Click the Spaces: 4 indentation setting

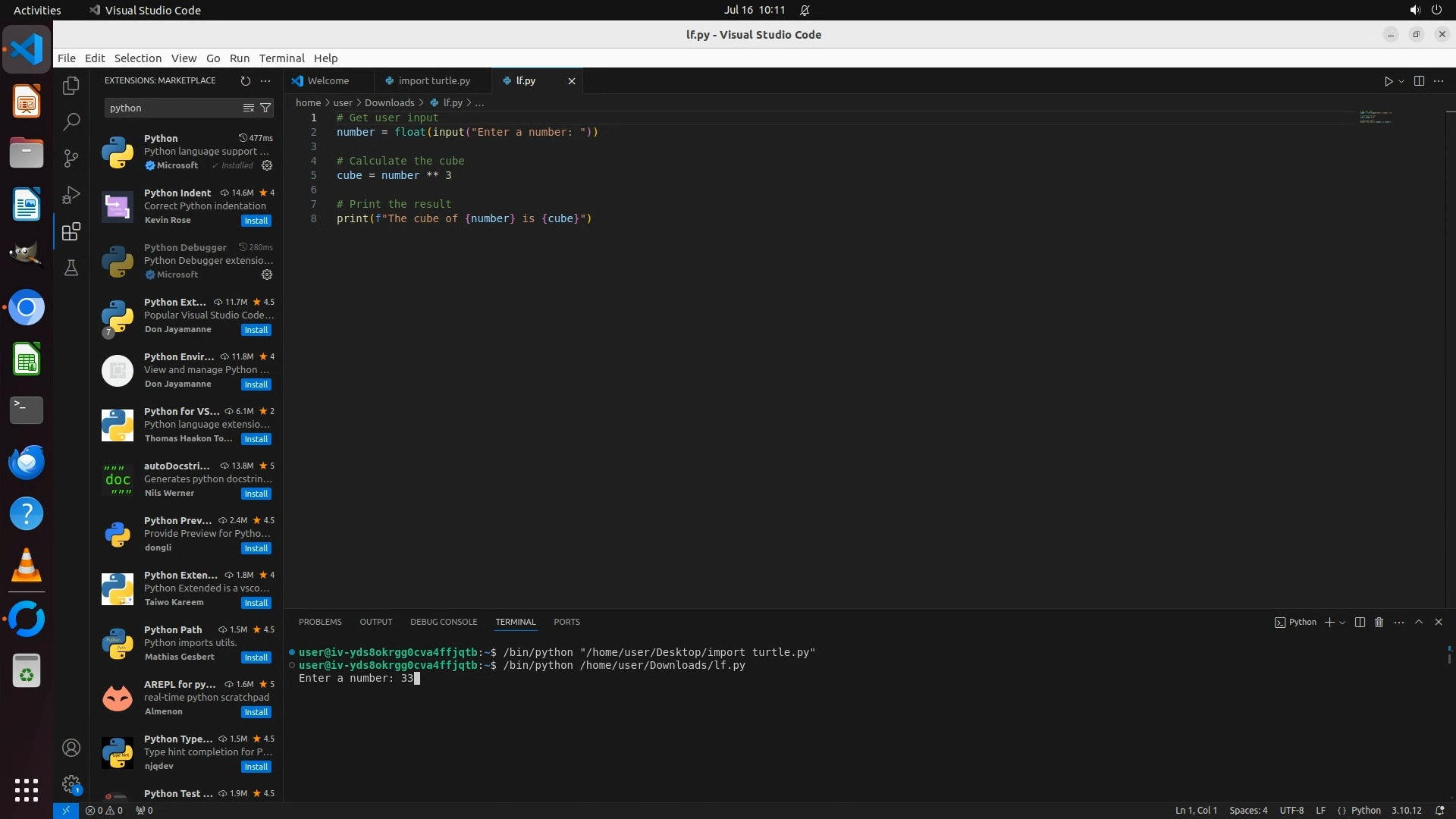(1248, 810)
